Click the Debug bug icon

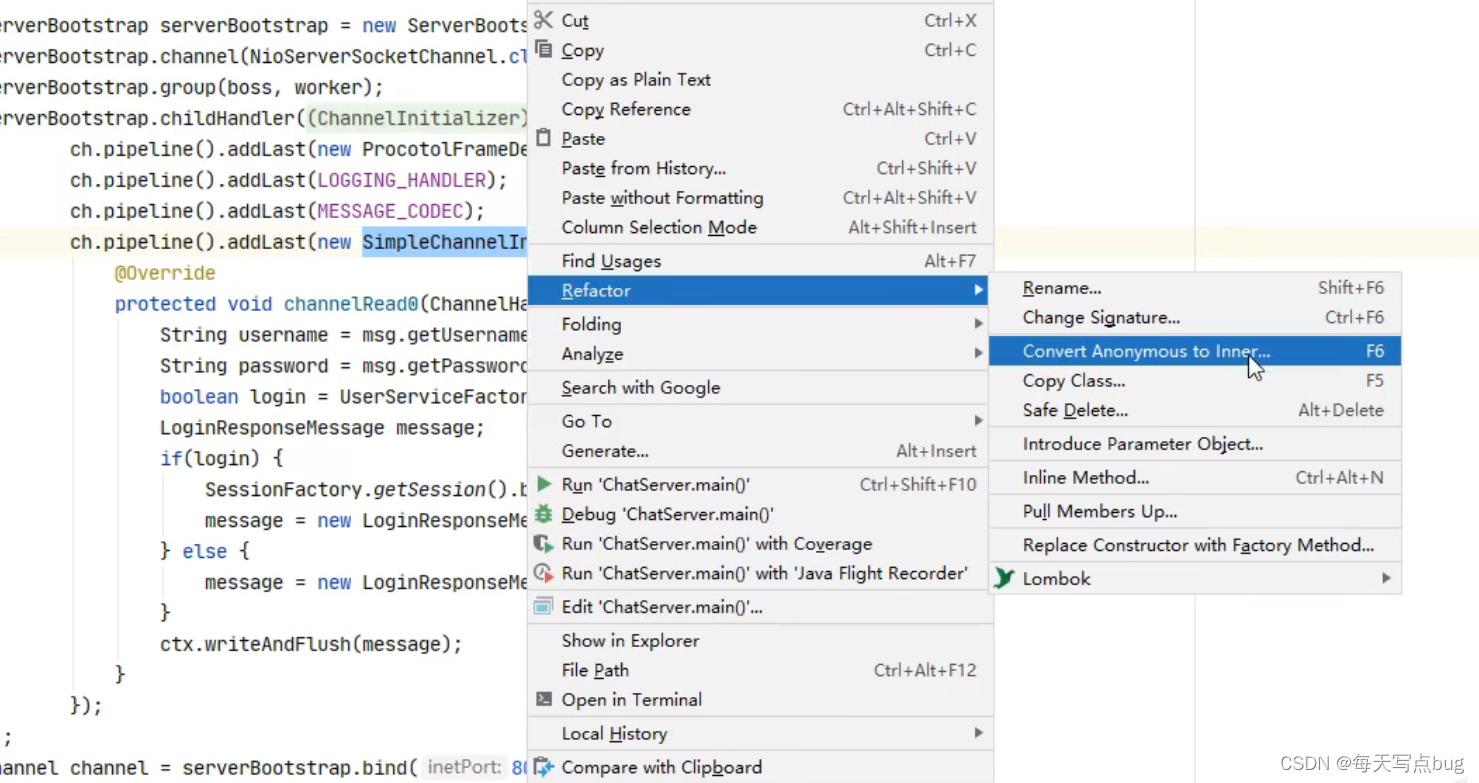click(x=543, y=514)
